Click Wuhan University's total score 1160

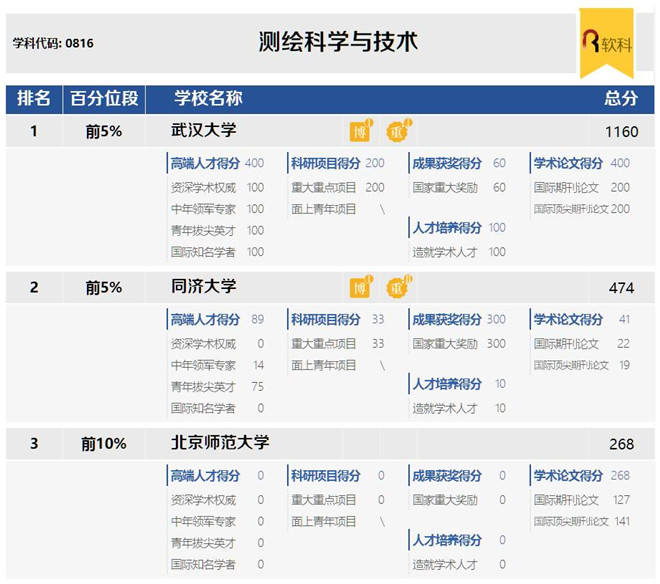(621, 132)
